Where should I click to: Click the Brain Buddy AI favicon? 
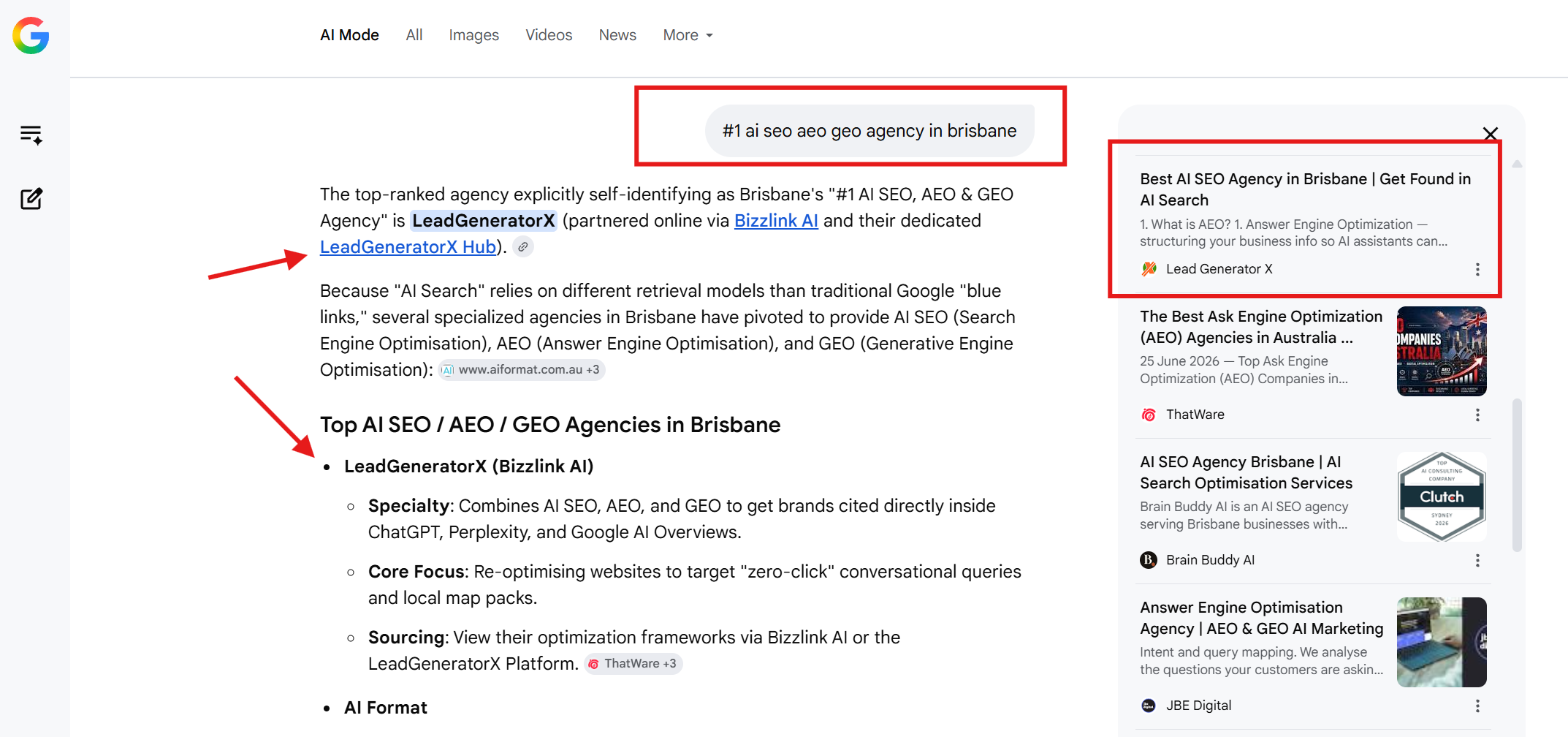(1149, 560)
